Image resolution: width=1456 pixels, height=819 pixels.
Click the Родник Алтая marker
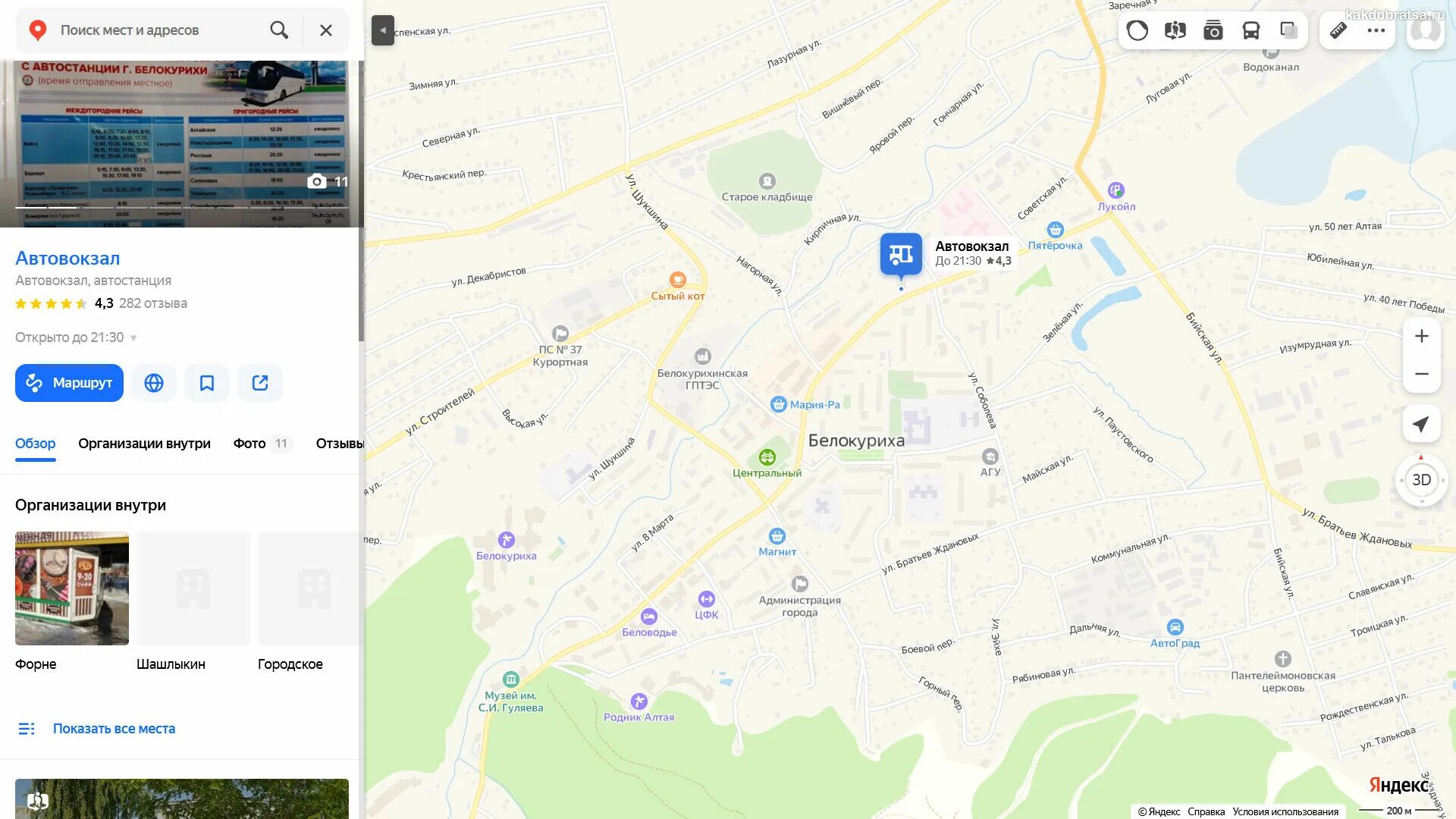[639, 701]
